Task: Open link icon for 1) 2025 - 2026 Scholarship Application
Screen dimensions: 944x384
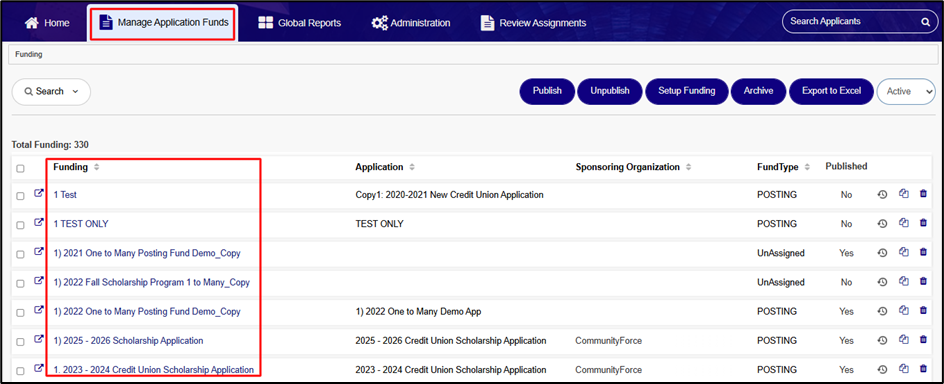Action: tap(39, 339)
